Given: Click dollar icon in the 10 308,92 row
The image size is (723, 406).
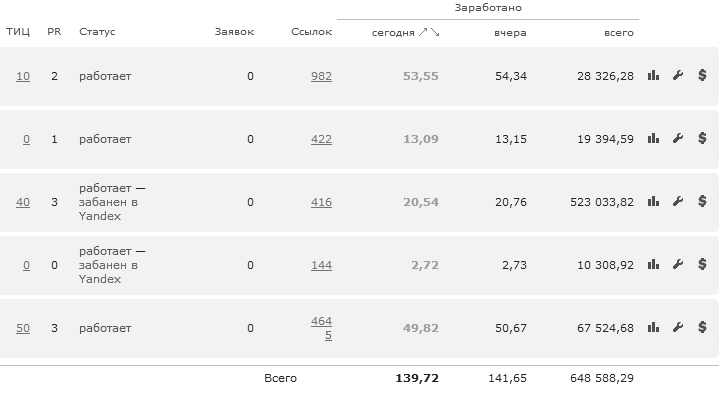Looking at the screenshot, I should (702, 265).
